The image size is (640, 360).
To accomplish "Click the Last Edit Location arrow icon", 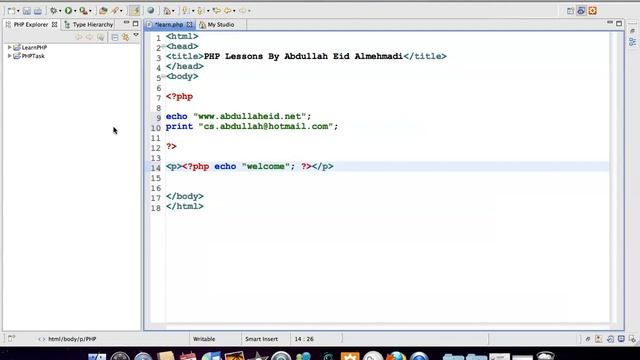I will (x=217, y=11).
